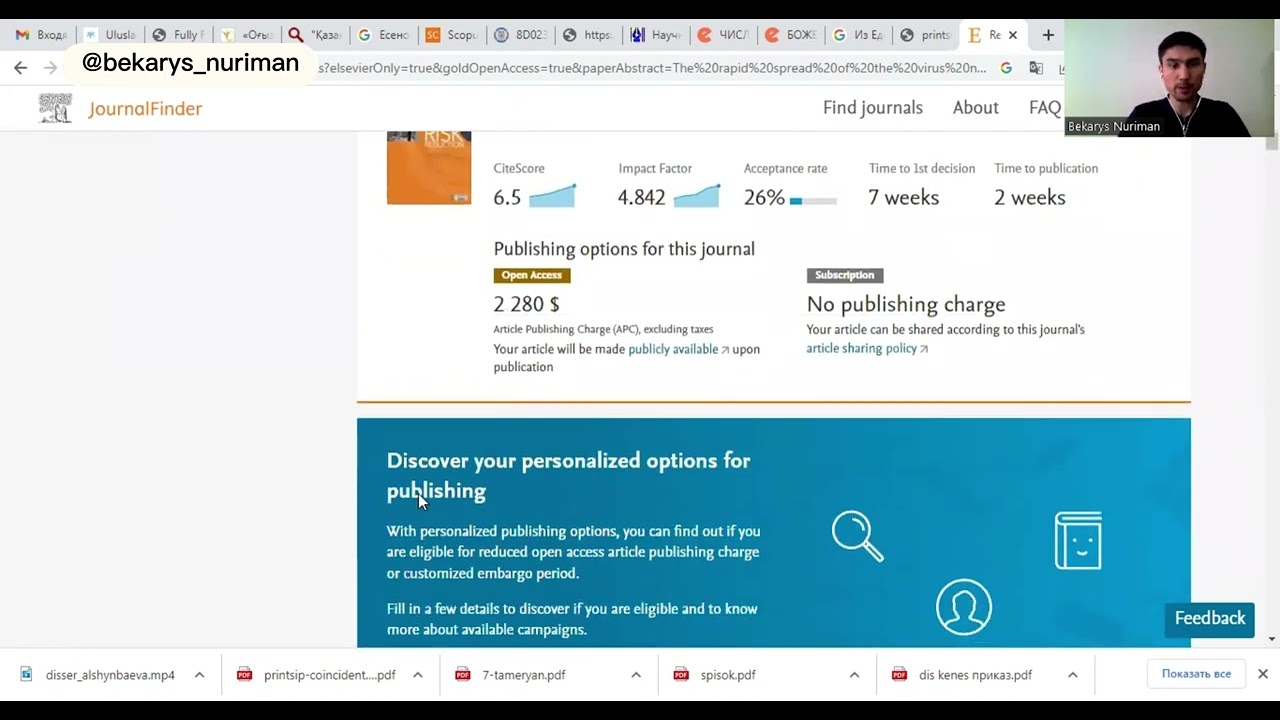
Task: Switch to the Uluslar browser tab
Action: 110,35
